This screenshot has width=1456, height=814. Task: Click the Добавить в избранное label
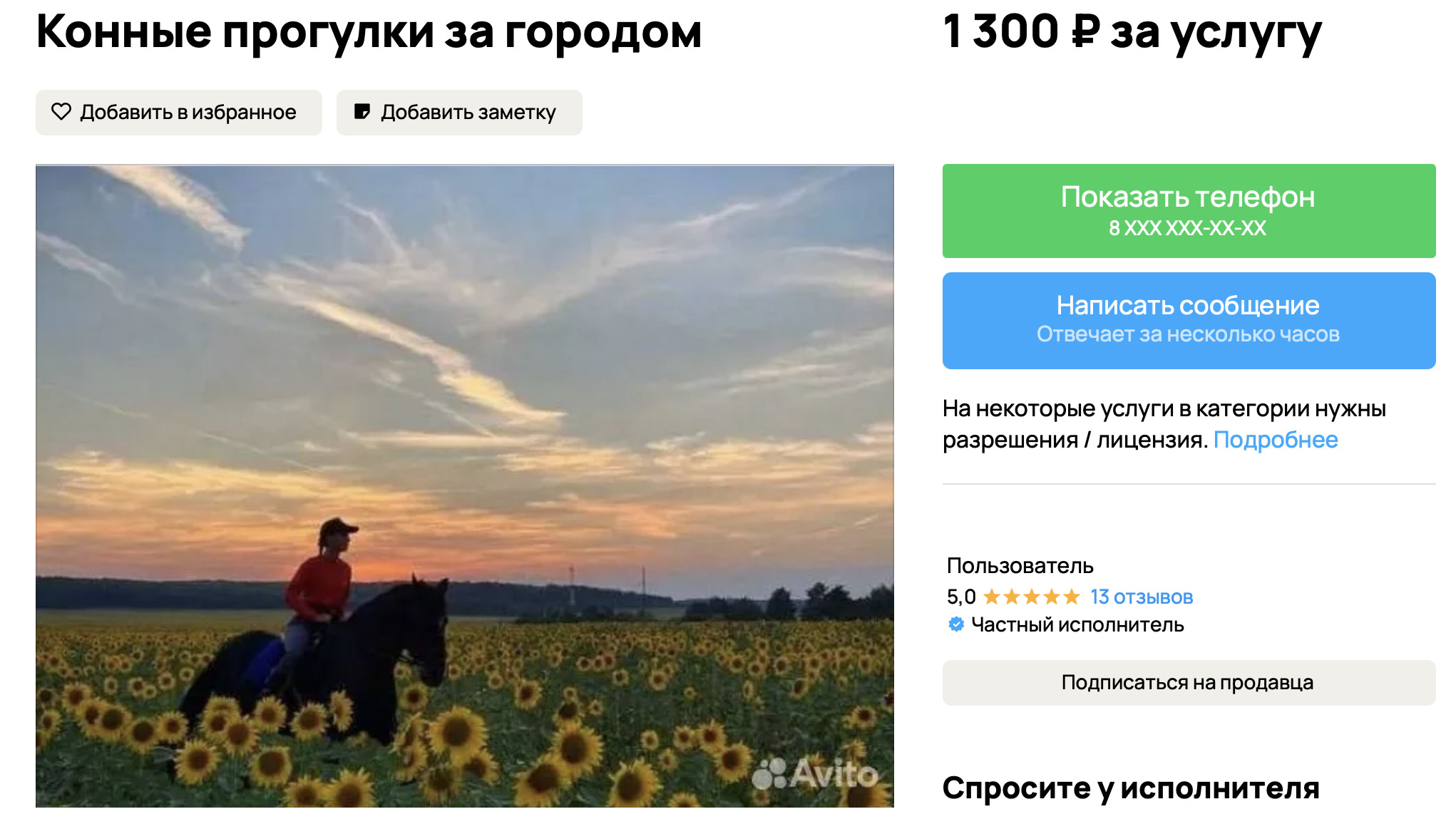coord(188,113)
